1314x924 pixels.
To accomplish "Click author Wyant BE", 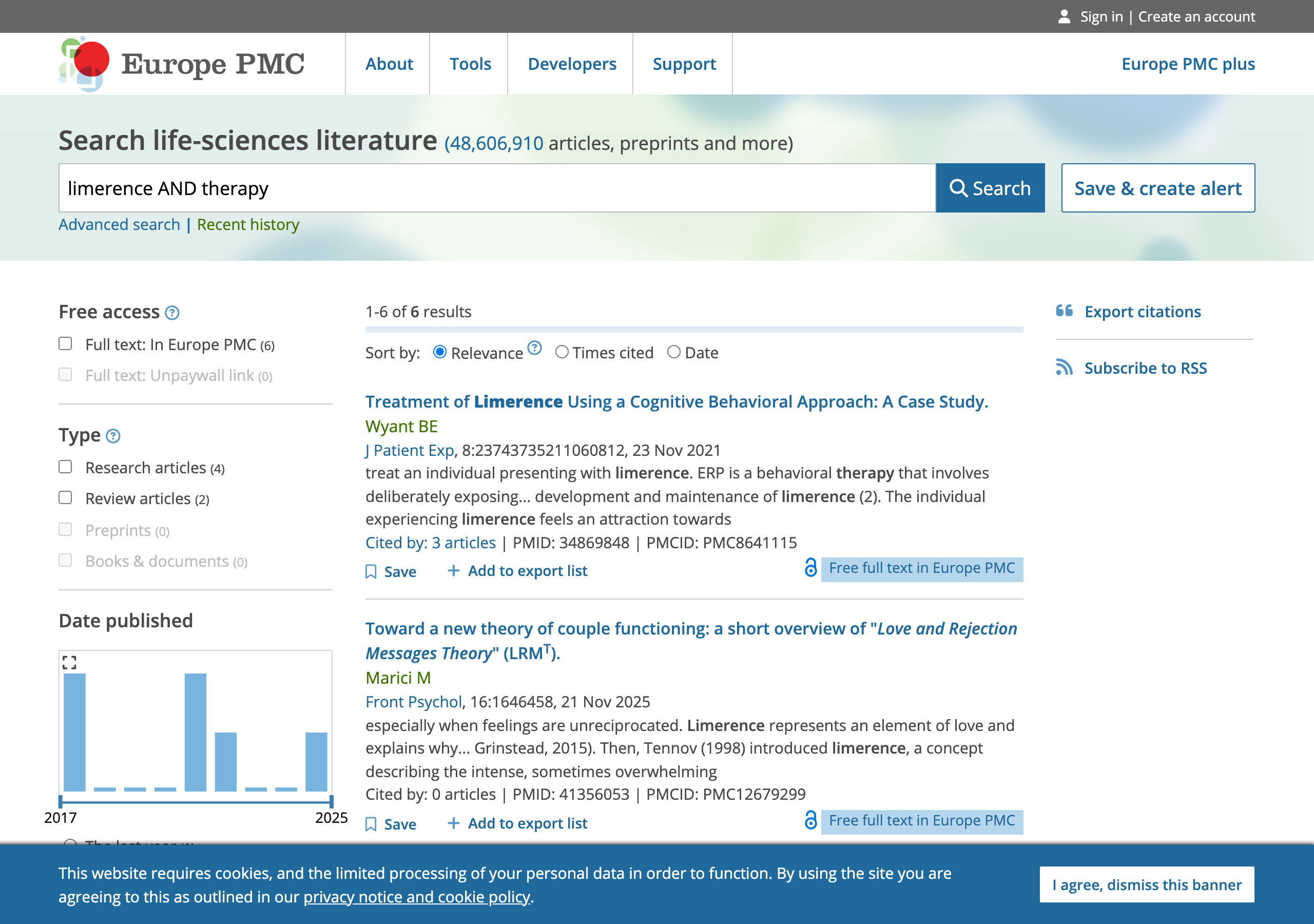I will click(x=401, y=426).
